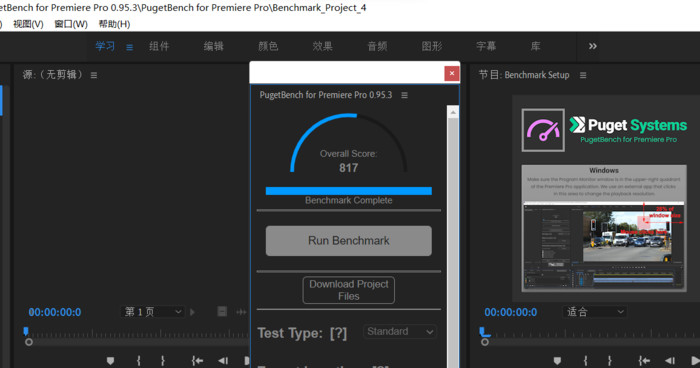Step back one frame in program monitor
Viewport: 700px width, 368px height.
(670, 360)
